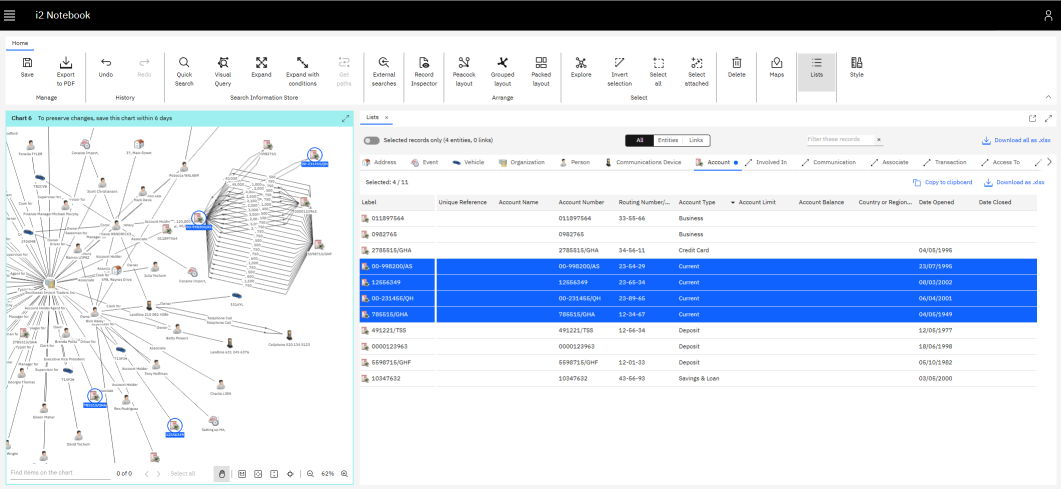Click the Find items on the chart field

(x=60, y=473)
